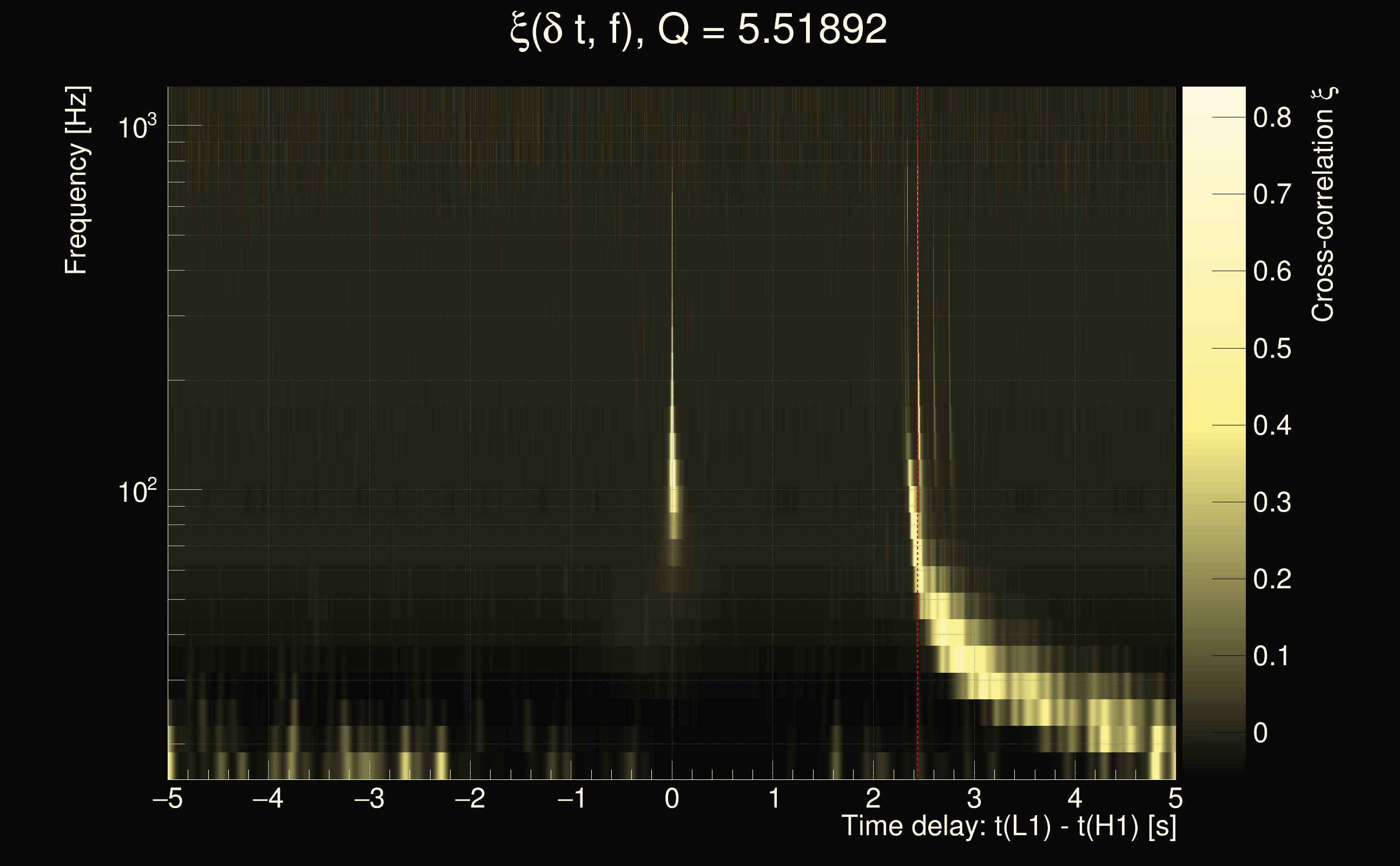Screen dimensions: 1400x866
Task: Click the x-axis tick label 1
Action: [x=774, y=798]
